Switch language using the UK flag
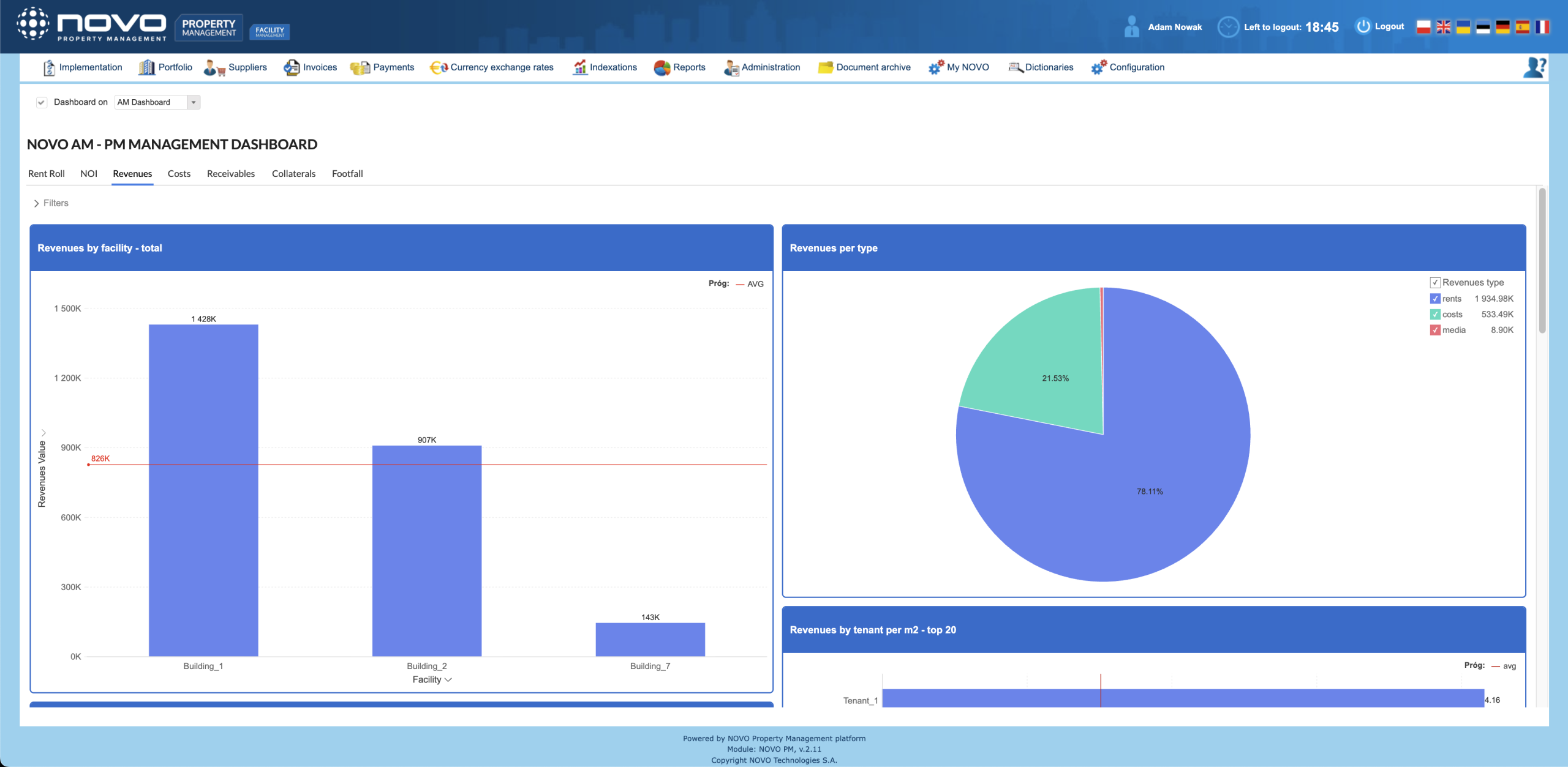The image size is (1568, 767). click(x=1443, y=27)
